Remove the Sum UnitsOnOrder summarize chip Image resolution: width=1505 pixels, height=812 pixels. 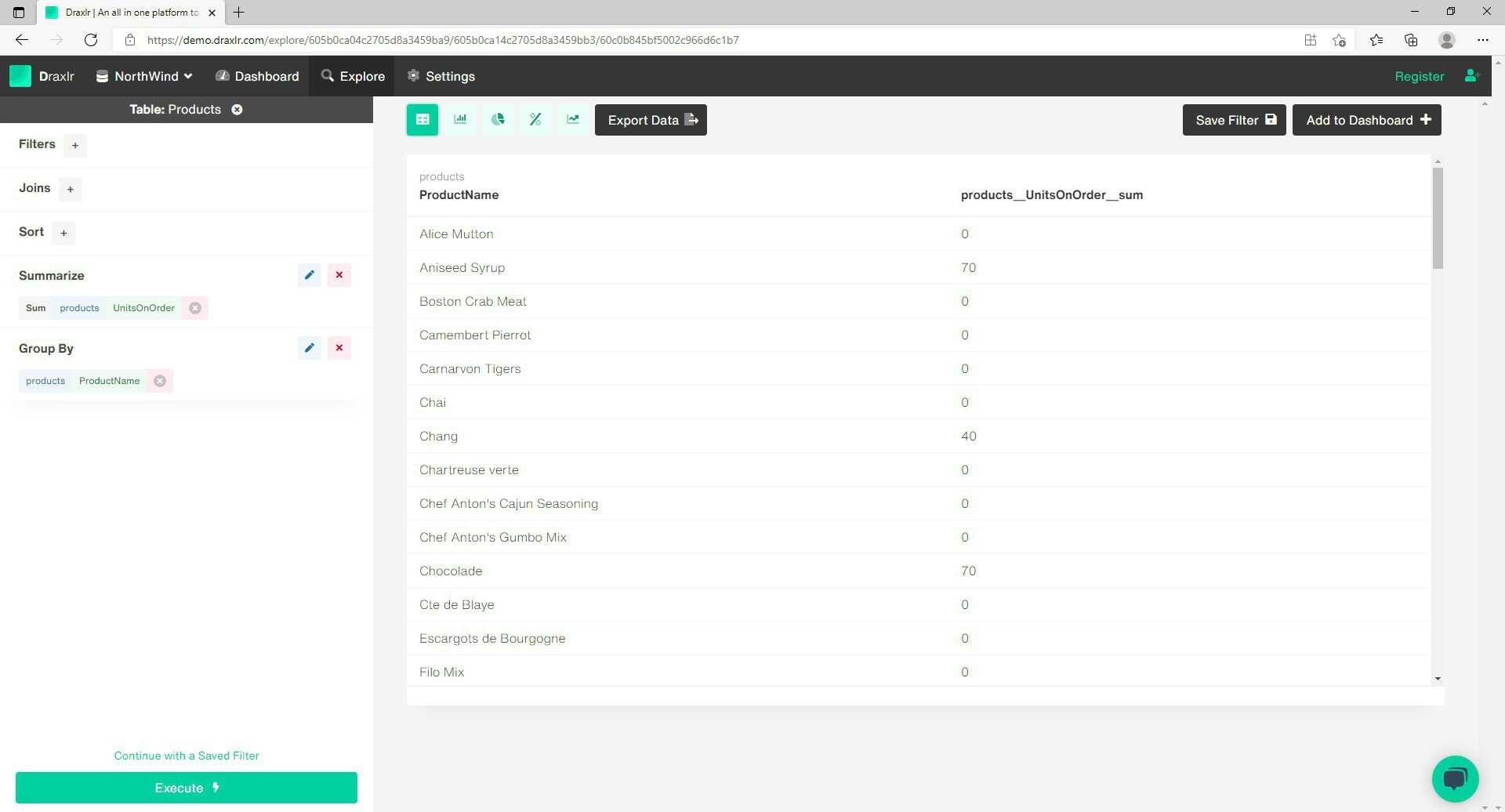[x=195, y=308]
